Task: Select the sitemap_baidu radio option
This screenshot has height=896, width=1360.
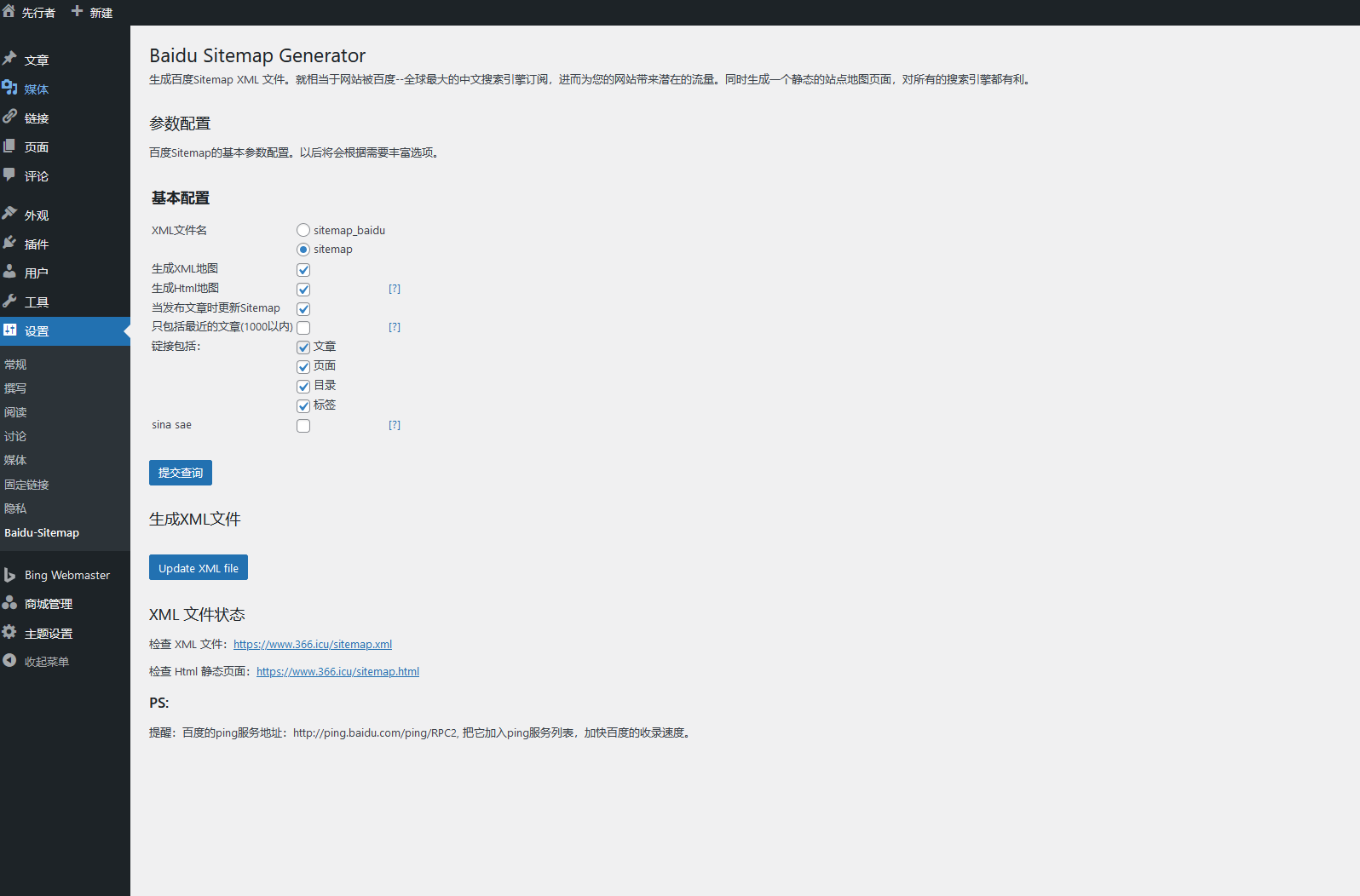Action: click(x=303, y=230)
